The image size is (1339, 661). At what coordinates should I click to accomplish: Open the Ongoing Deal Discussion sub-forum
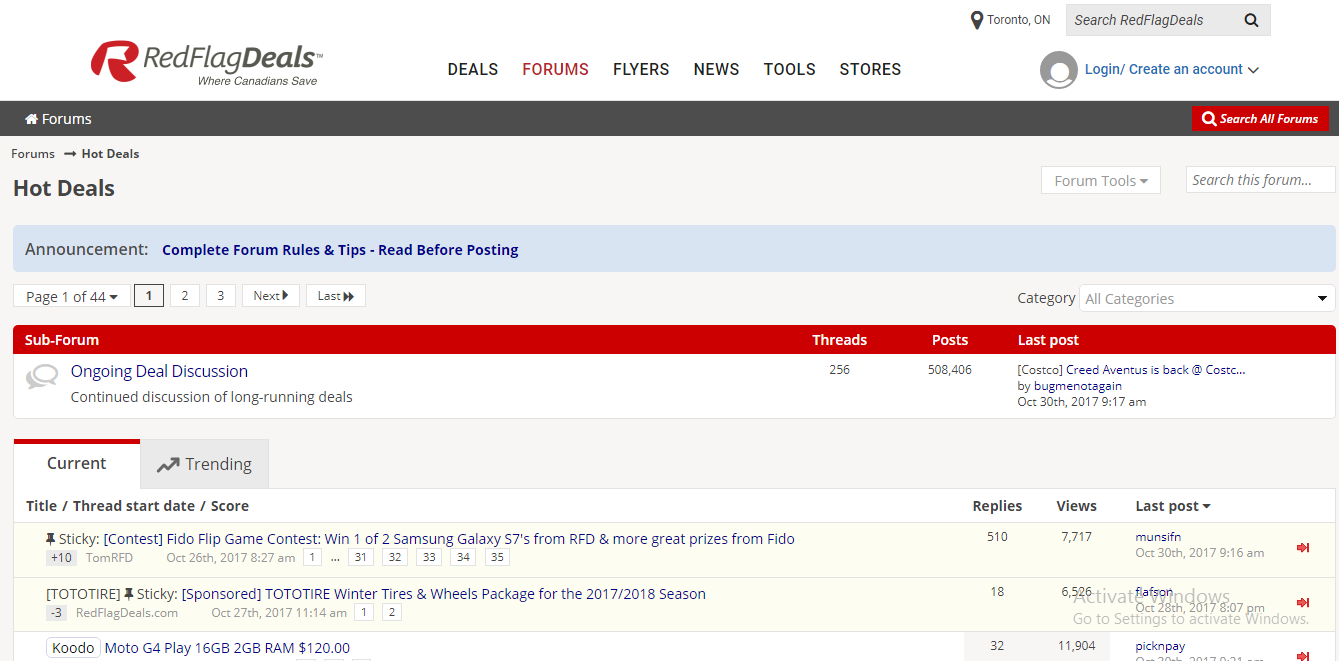coord(159,371)
